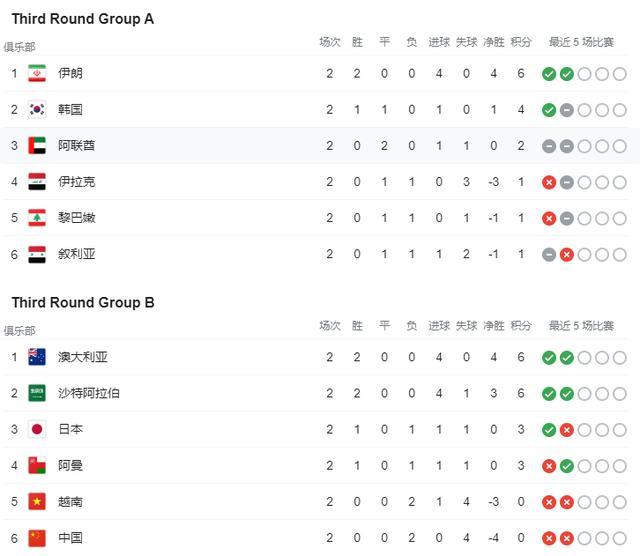Open the 沙特阿拉伯 team link
Image resolution: width=640 pixels, height=556 pixels.
(89, 393)
